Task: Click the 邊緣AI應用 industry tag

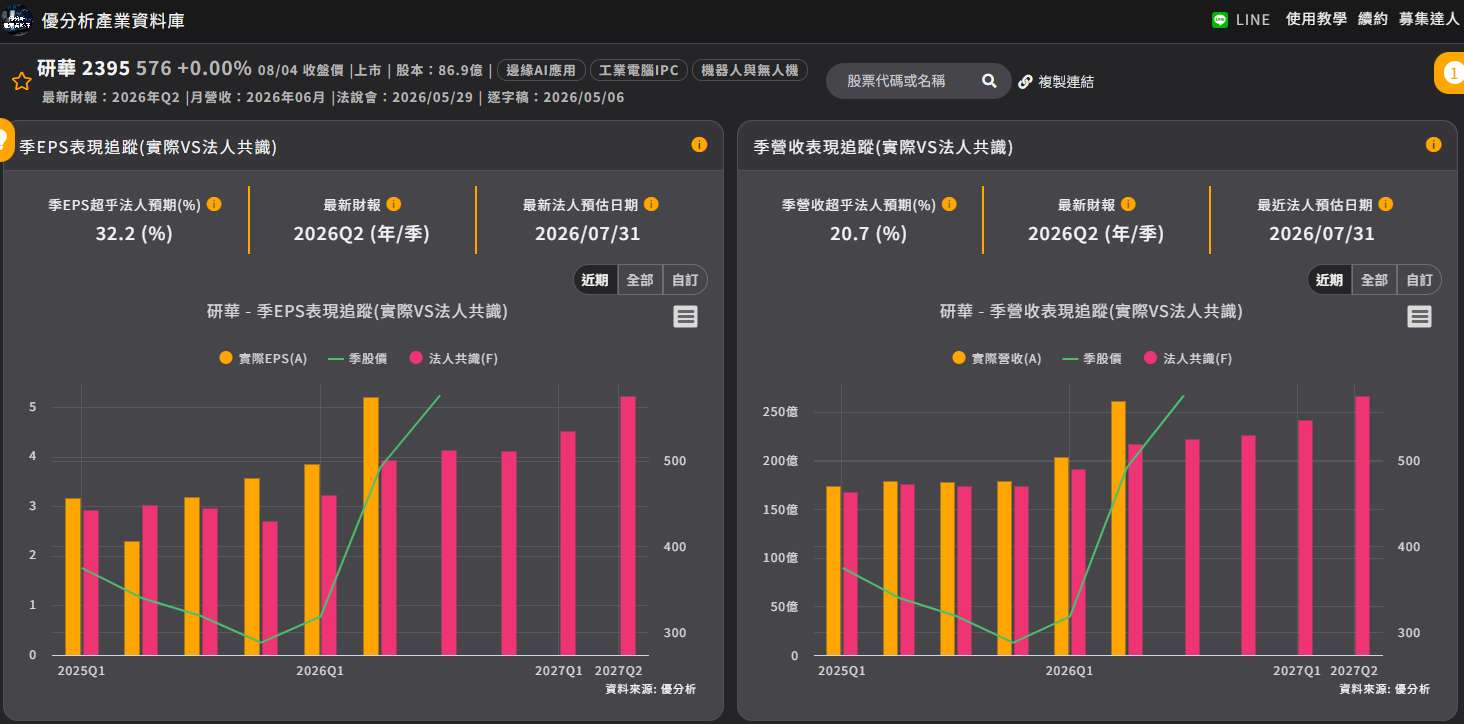Action: (541, 70)
